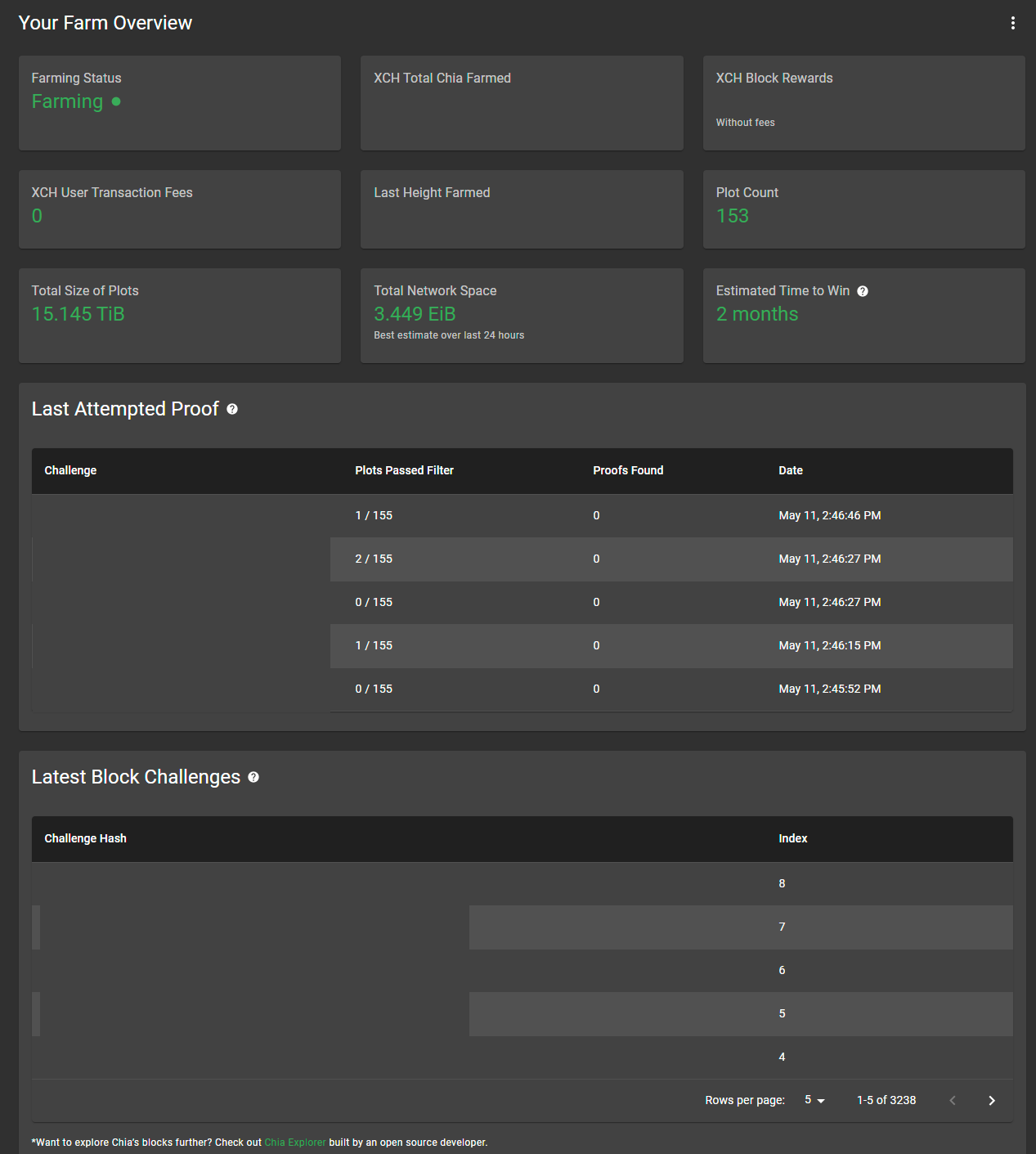This screenshot has width=1036, height=1154.
Task: Click the Total Network Space 3.449 EiB value
Action: (415, 314)
